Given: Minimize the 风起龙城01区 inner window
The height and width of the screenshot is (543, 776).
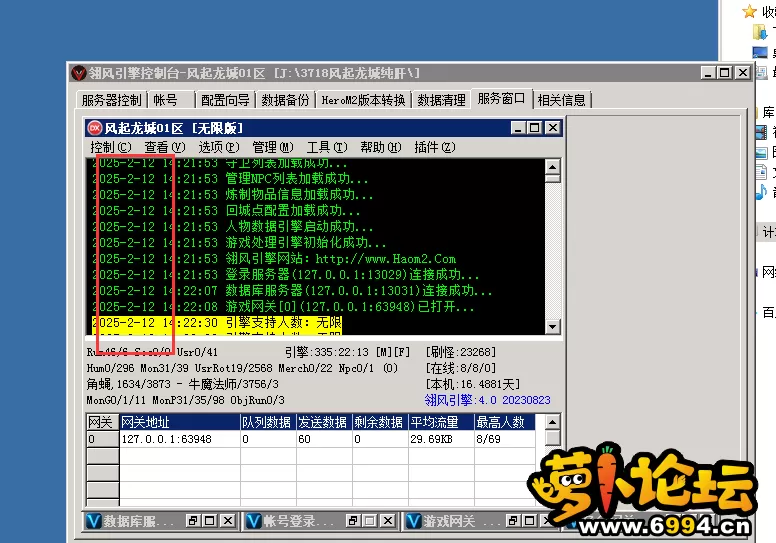Looking at the screenshot, I should 518,128.
